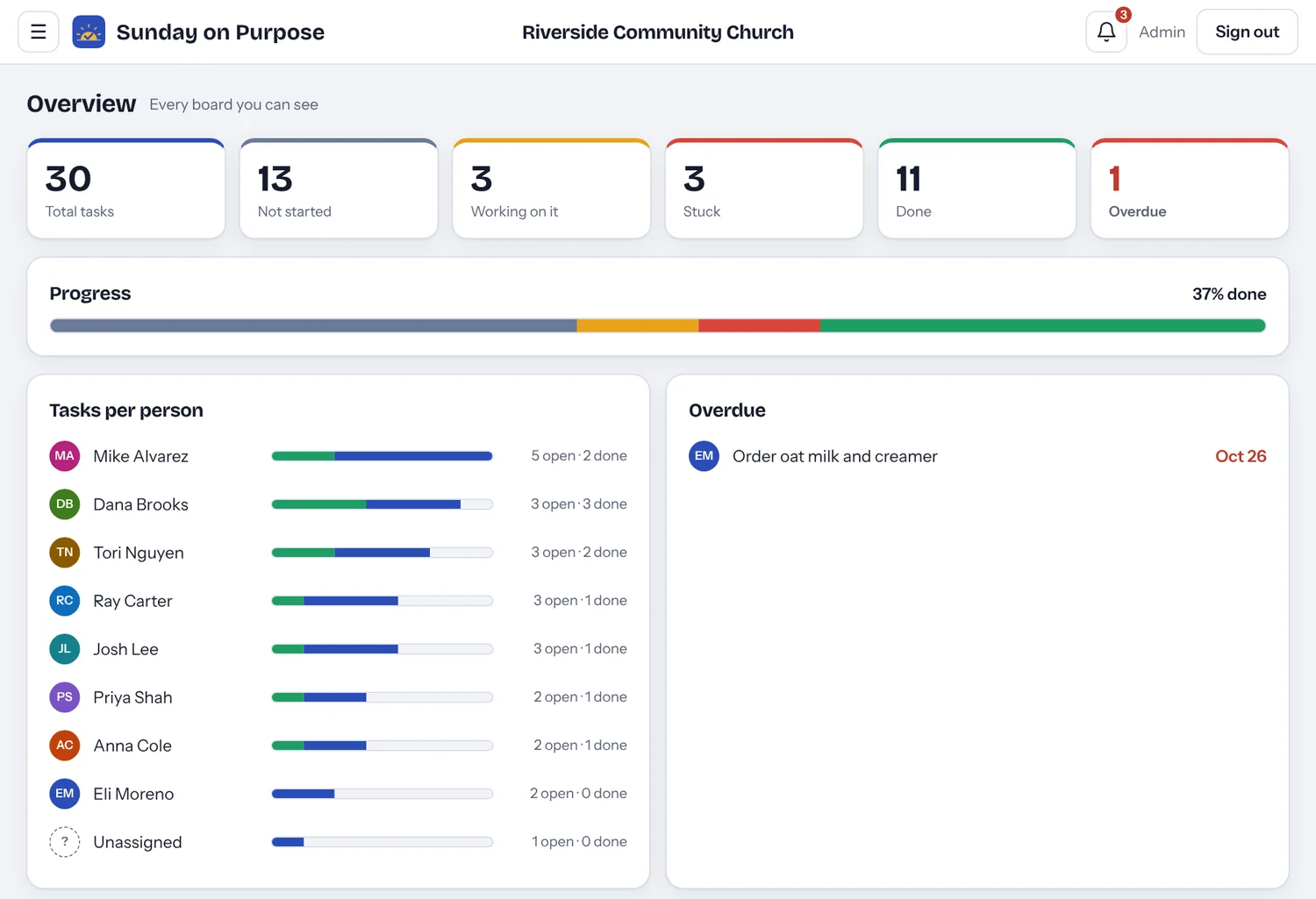Click Eli Moreno's EM avatar in Tasks per person

pos(65,794)
